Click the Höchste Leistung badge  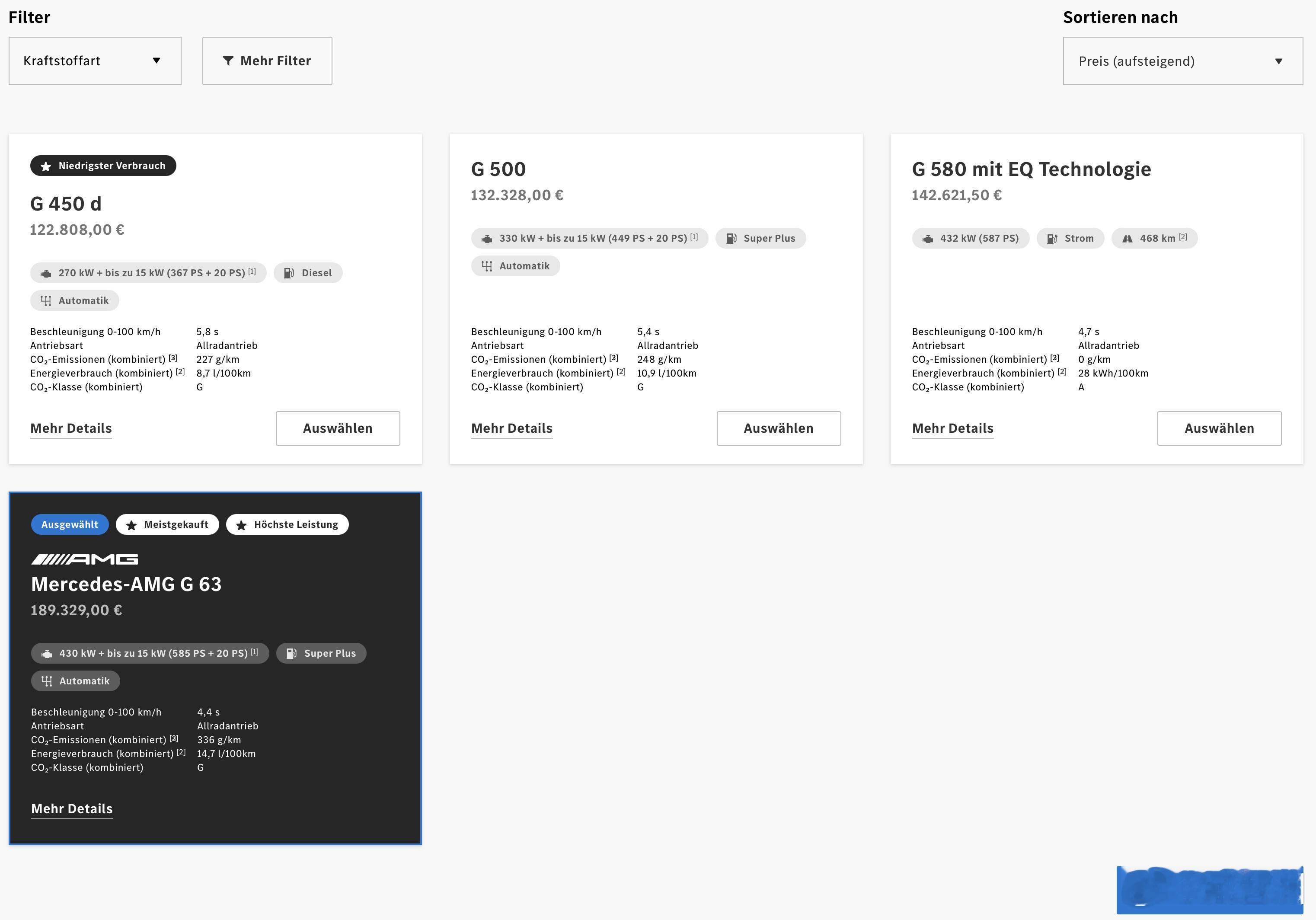click(287, 524)
